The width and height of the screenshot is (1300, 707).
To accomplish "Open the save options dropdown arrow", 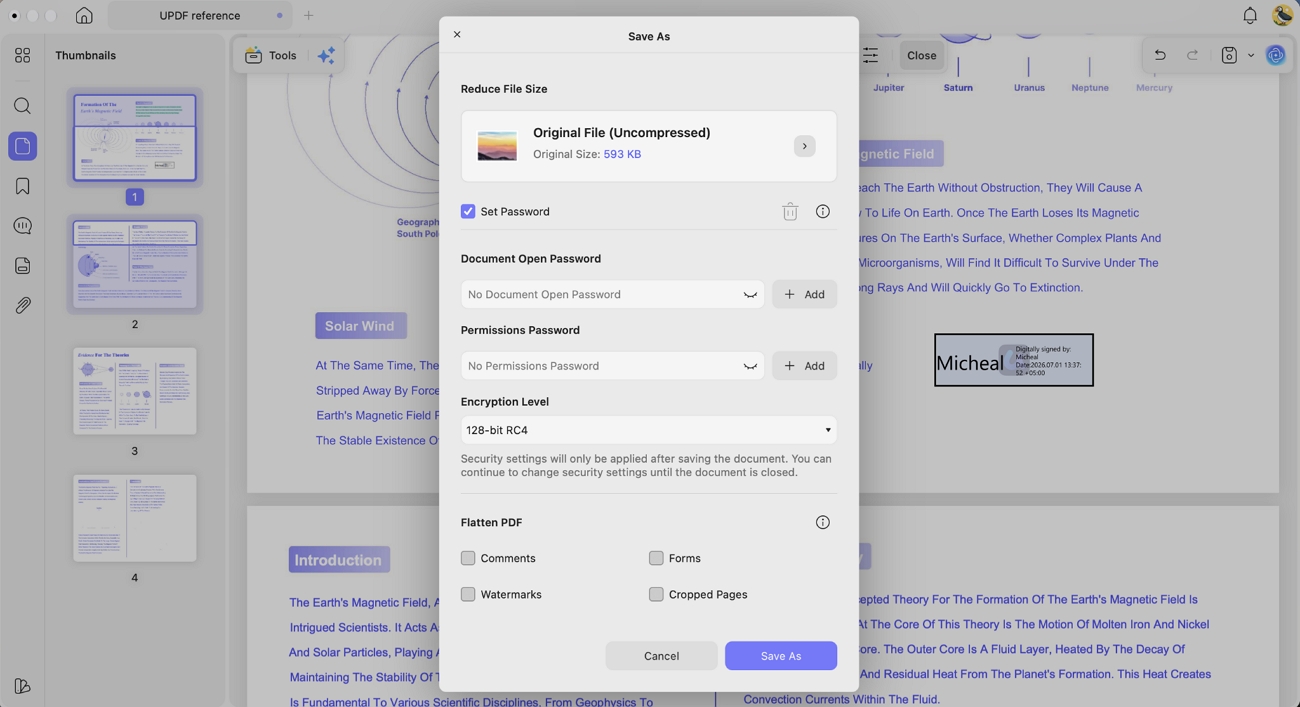I will (1251, 56).
